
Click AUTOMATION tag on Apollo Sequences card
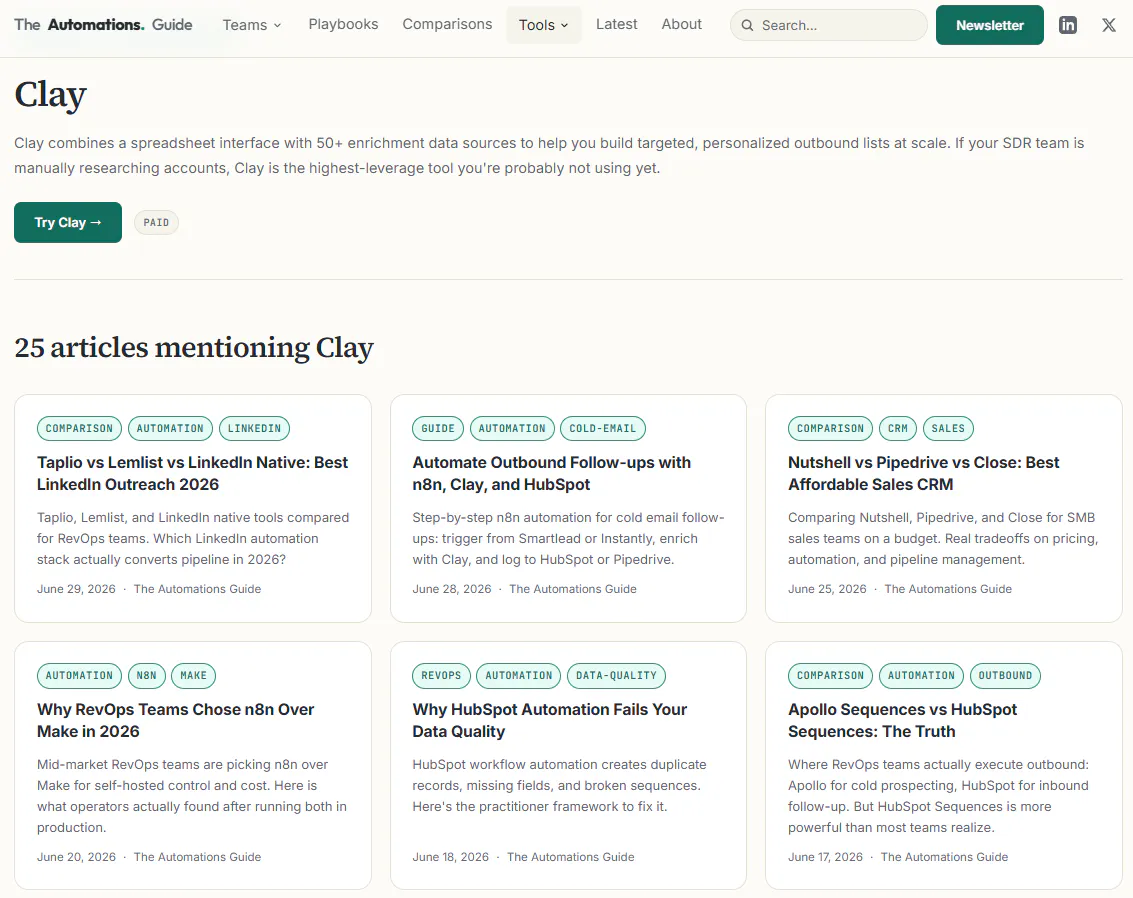pos(921,675)
